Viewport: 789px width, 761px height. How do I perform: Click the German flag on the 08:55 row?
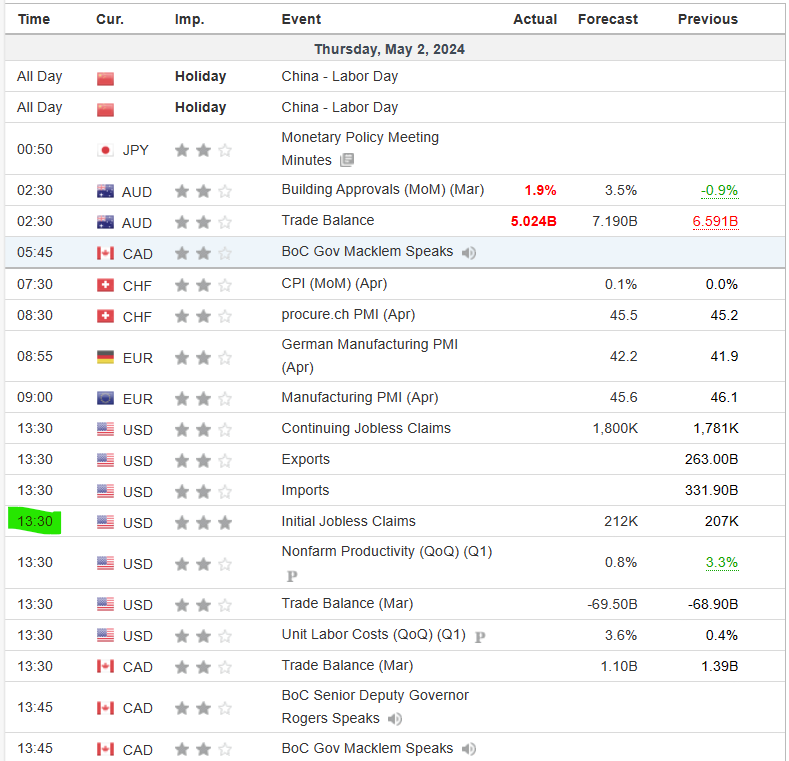point(105,357)
